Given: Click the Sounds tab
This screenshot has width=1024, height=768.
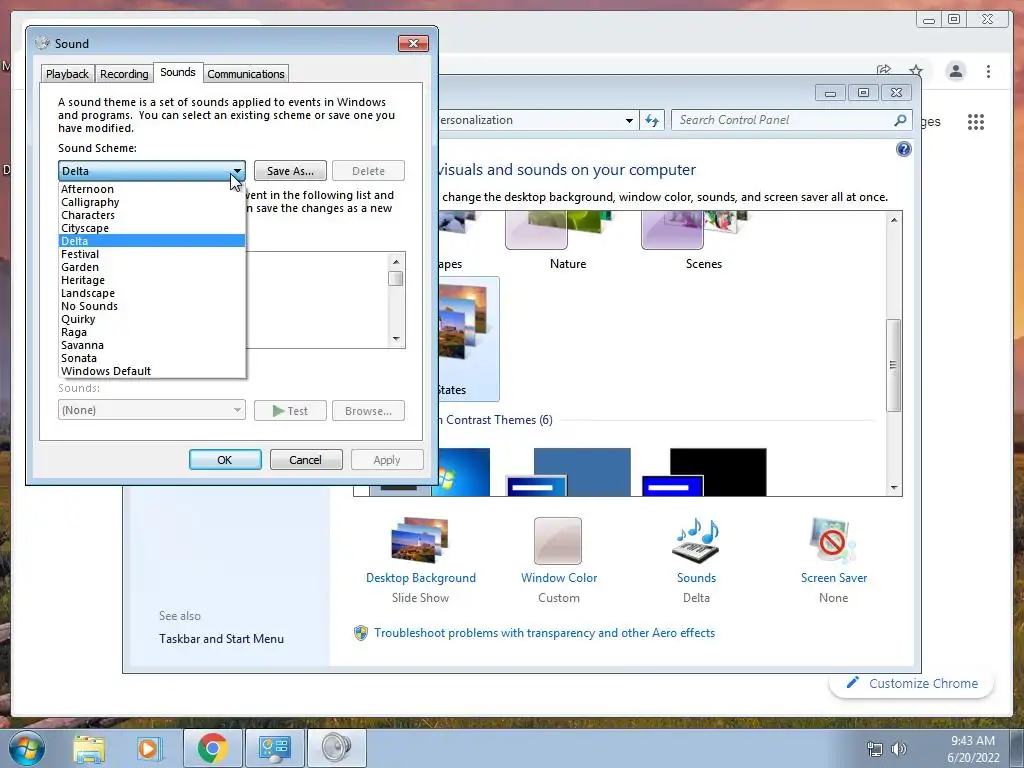Looking at the screenshot, I should (x=178, y=72).
